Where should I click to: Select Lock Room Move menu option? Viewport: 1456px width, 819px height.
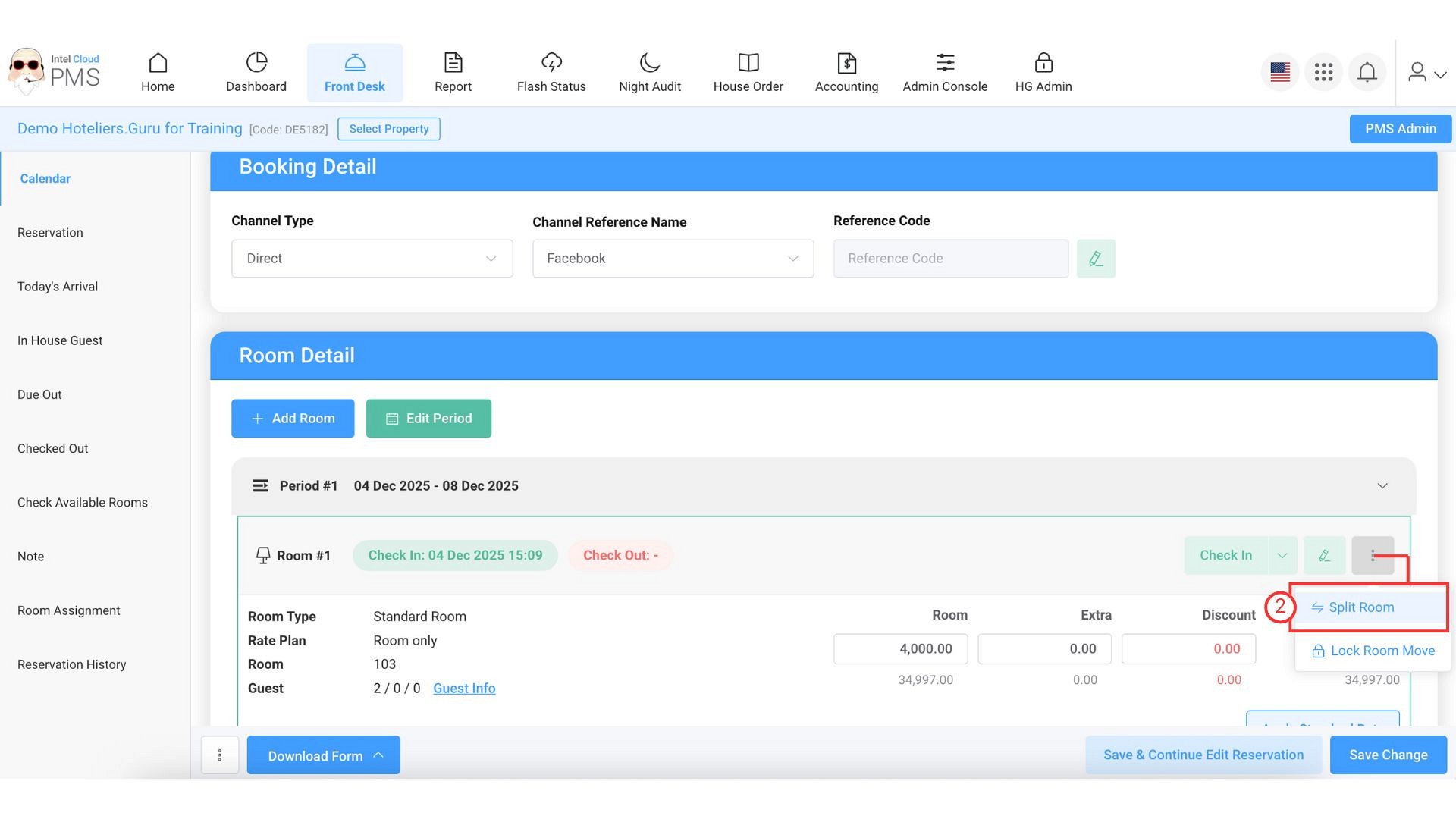pos(1382,651)
